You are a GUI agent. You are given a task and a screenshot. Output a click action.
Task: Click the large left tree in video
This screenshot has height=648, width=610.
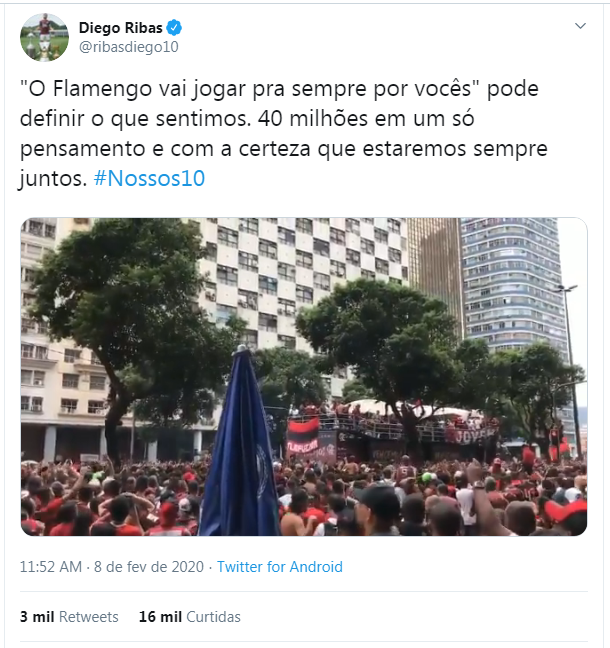coord(124,331)
